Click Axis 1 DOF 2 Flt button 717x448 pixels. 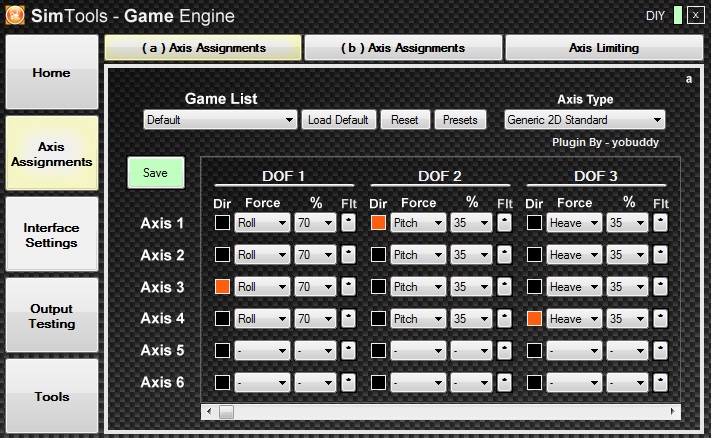pyautogui.click(x=504, y=223)
